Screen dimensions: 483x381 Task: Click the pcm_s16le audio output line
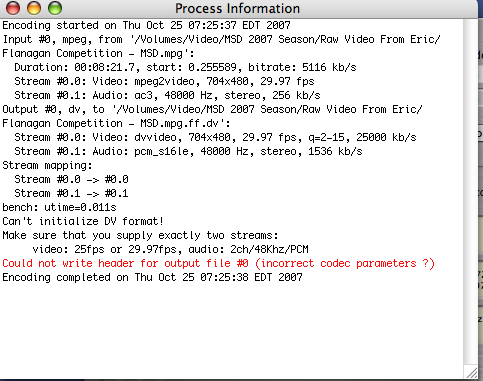click(188, 151)
